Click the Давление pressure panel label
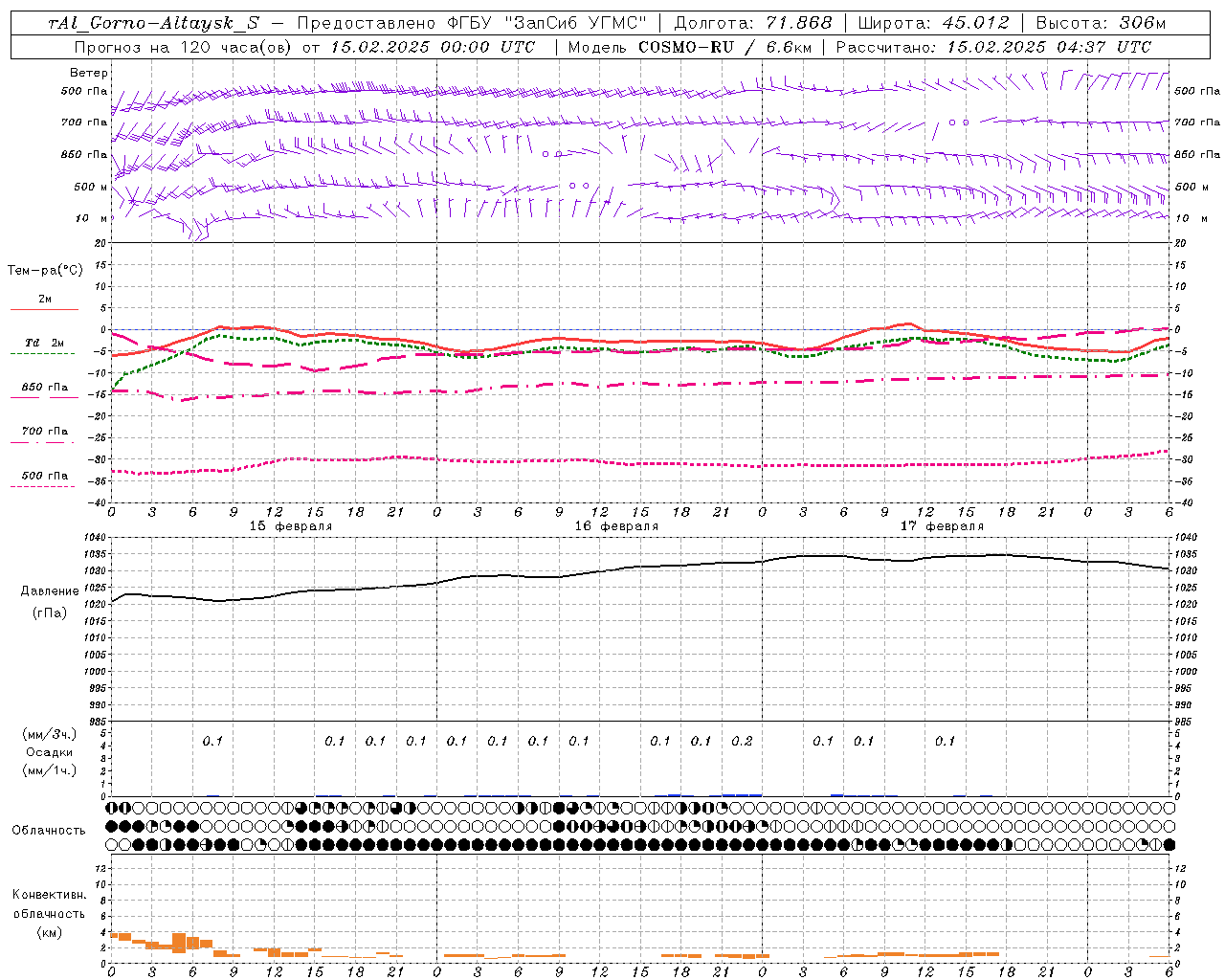The height and width of the screenshot is (980, 1225). coord(49,591)
